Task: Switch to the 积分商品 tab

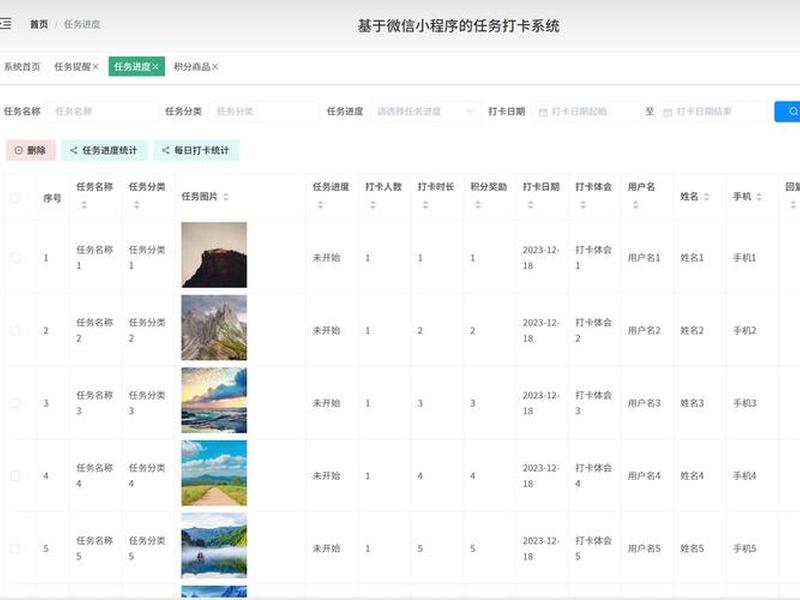Action: (x=192, y=67)
